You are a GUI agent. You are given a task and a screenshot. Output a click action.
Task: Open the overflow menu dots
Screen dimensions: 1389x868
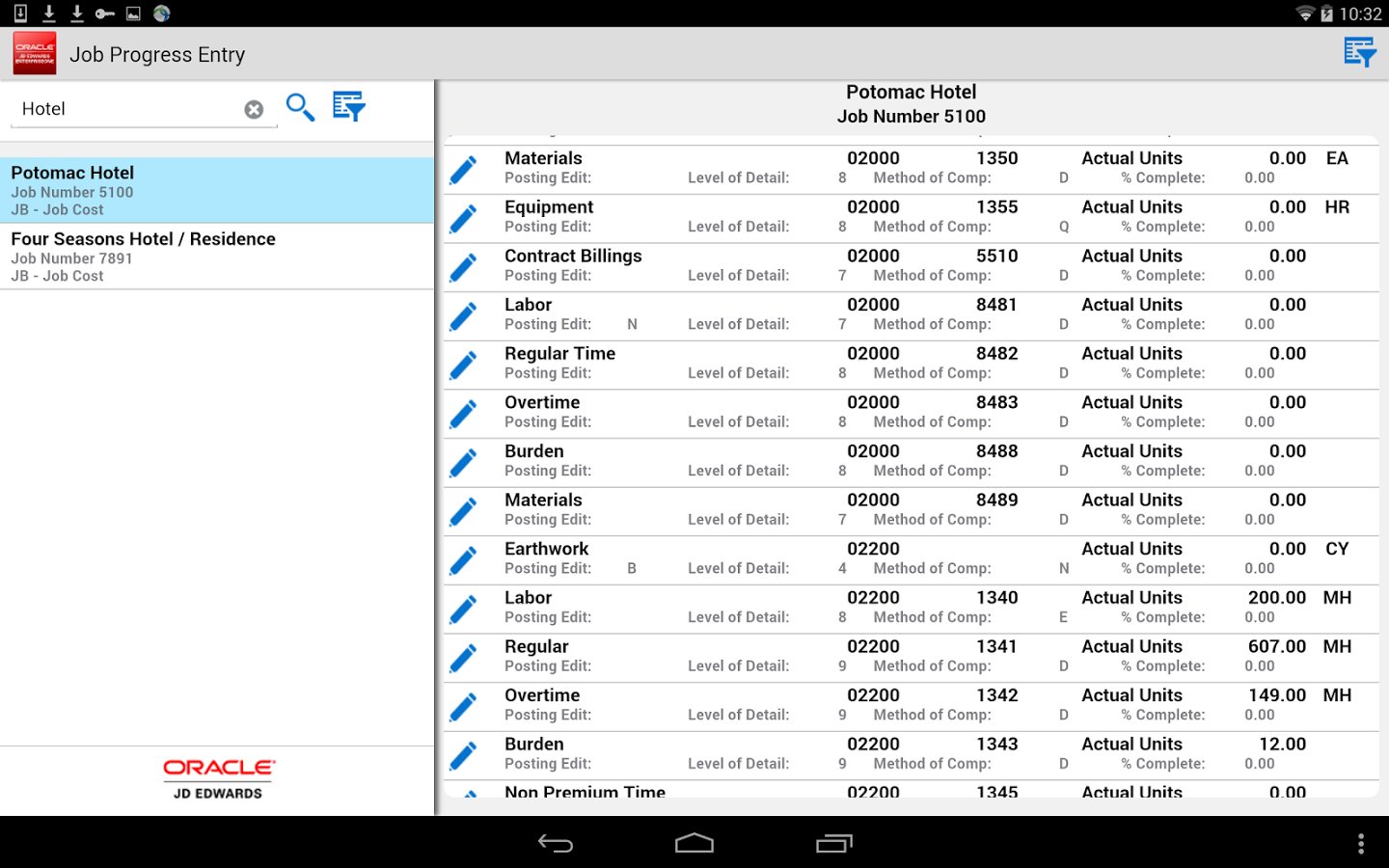(1361, 843)
